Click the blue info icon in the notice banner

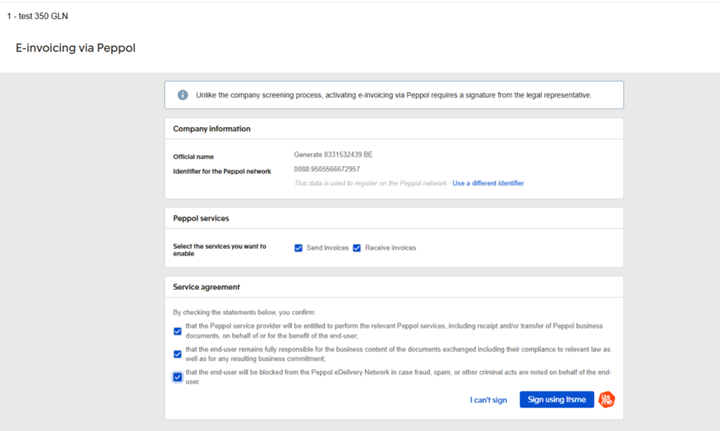point(183,95)
